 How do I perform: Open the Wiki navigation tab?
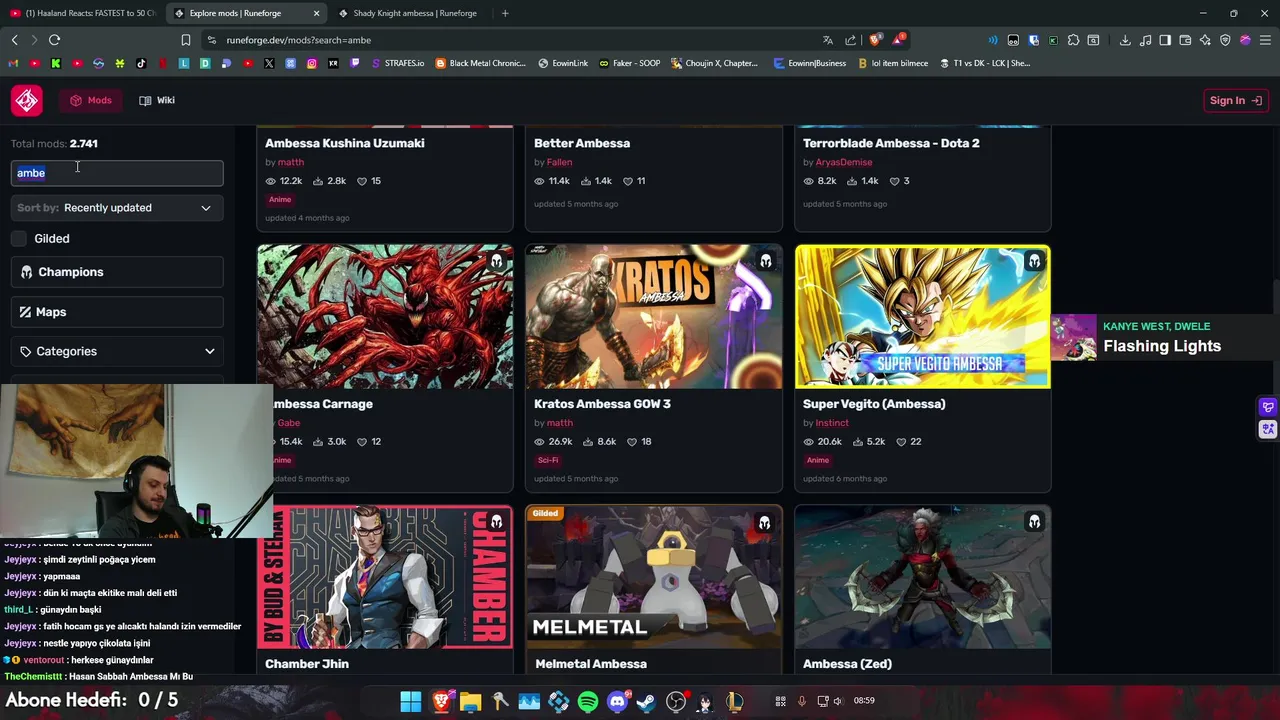(x=157, y=100)
